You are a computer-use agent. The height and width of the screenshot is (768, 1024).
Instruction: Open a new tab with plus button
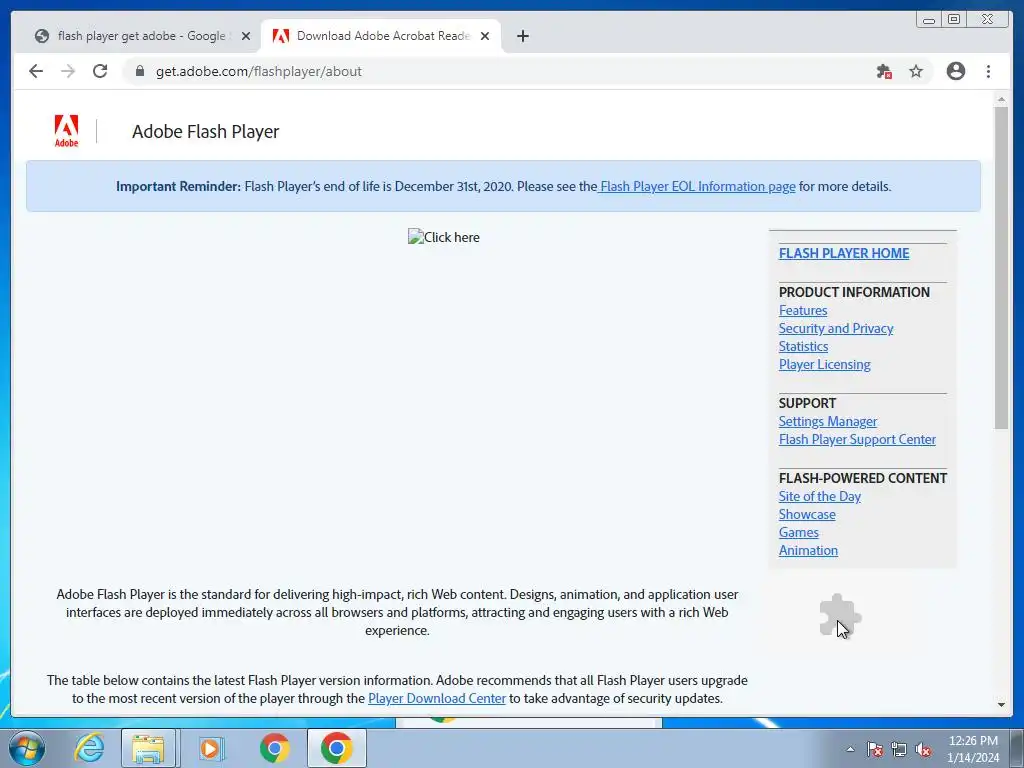(522, 36)
